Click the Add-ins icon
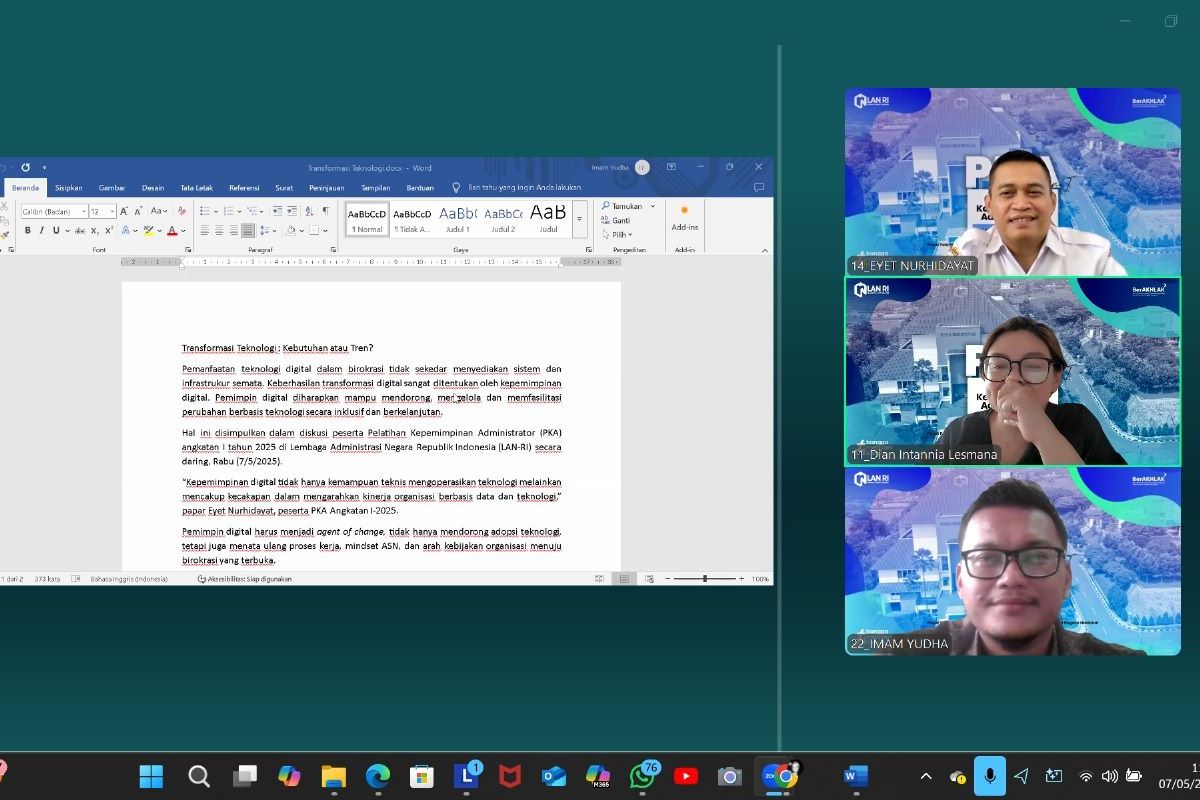This screenshot has height=800, width=1200. coord(684,217)
